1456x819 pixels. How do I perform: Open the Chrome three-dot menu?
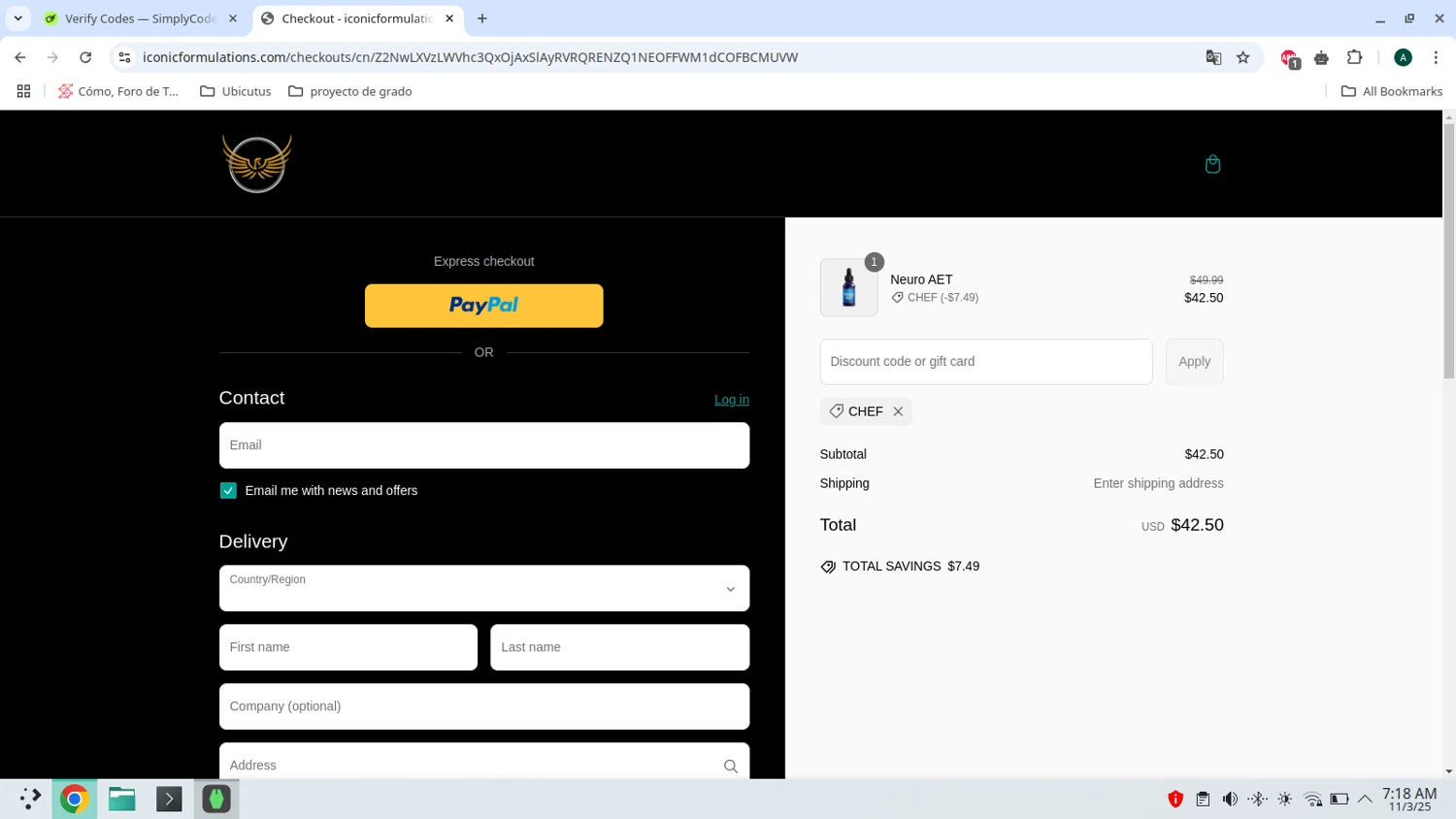[1436, 57]
